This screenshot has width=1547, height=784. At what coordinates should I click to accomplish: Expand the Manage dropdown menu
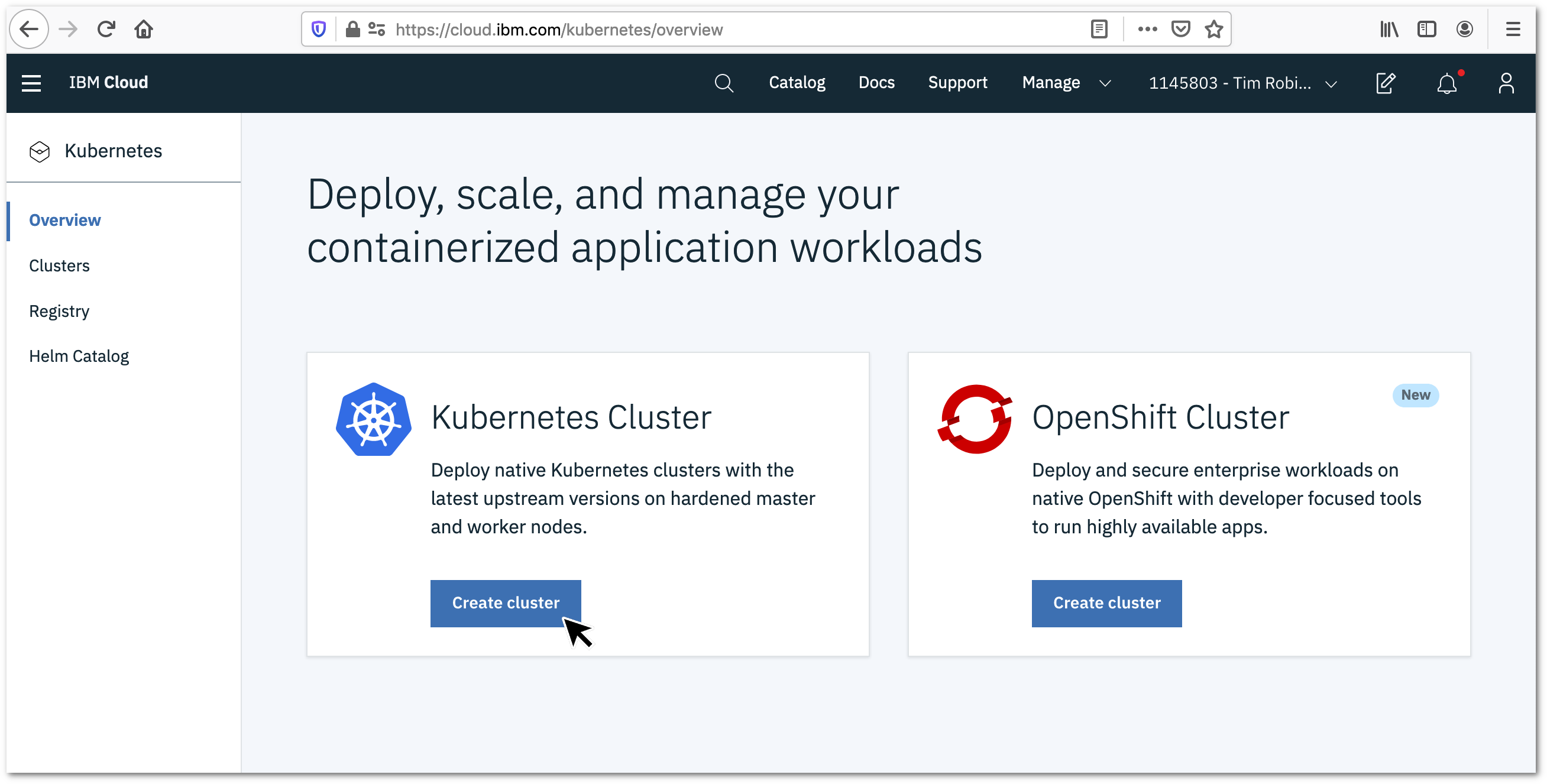coord(1066,83)
